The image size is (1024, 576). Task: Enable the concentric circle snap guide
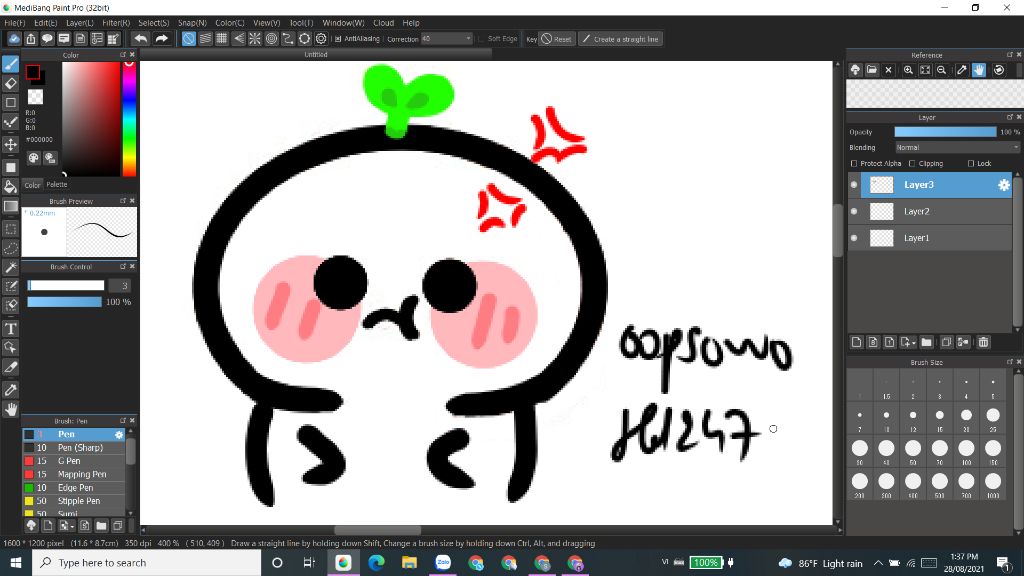[x=271, y=39]
